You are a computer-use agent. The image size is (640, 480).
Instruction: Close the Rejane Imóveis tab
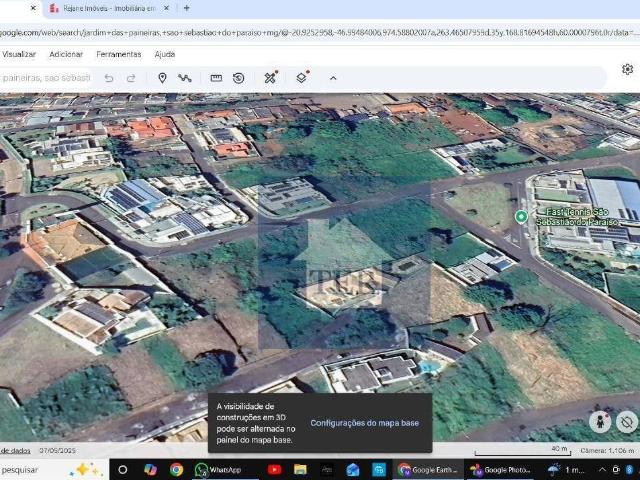[166, 8]
